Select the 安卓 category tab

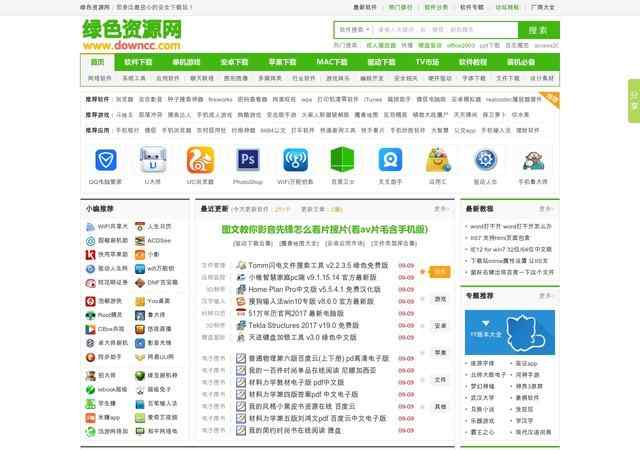[440, 326]
